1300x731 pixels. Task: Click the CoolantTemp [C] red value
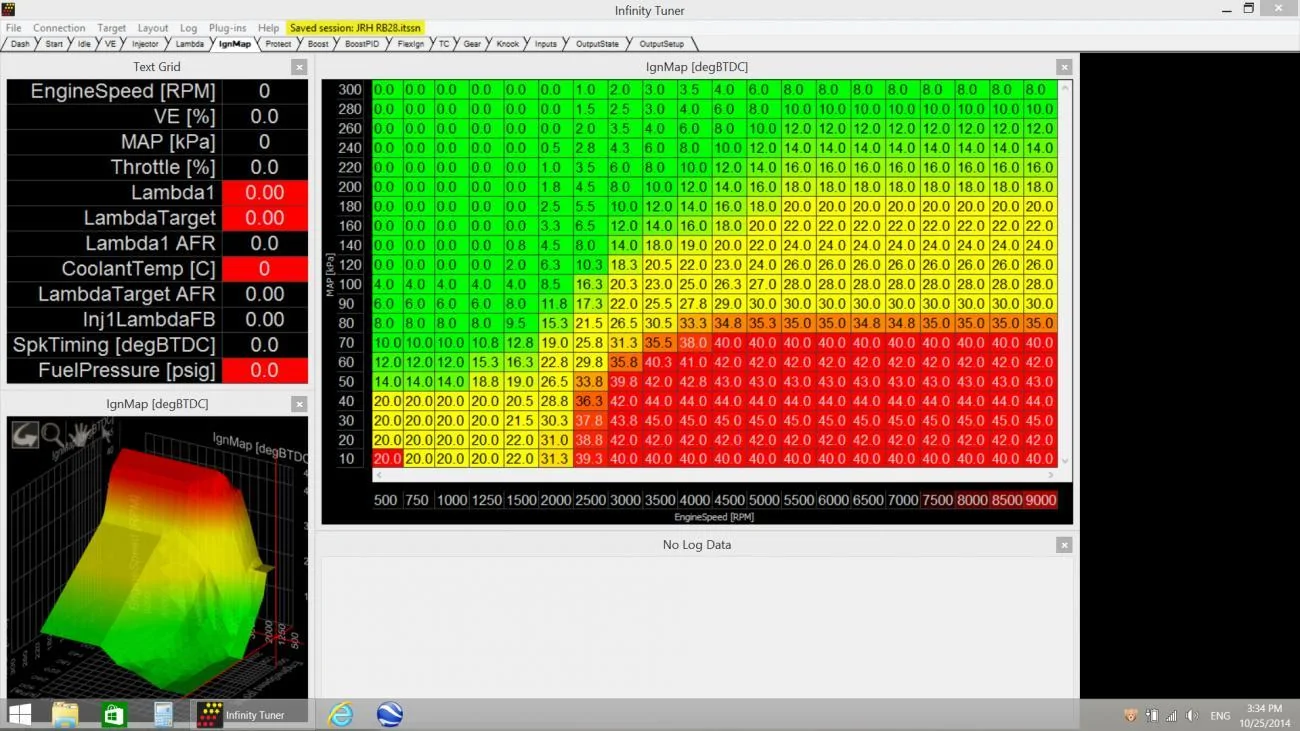click(x=265, y=269)
